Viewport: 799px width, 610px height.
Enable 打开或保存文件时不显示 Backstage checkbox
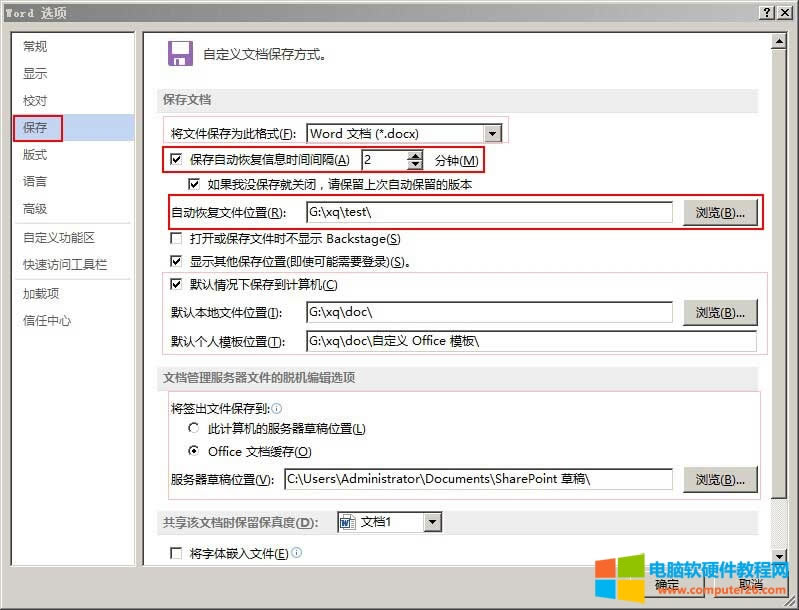[x=177, y=239]
